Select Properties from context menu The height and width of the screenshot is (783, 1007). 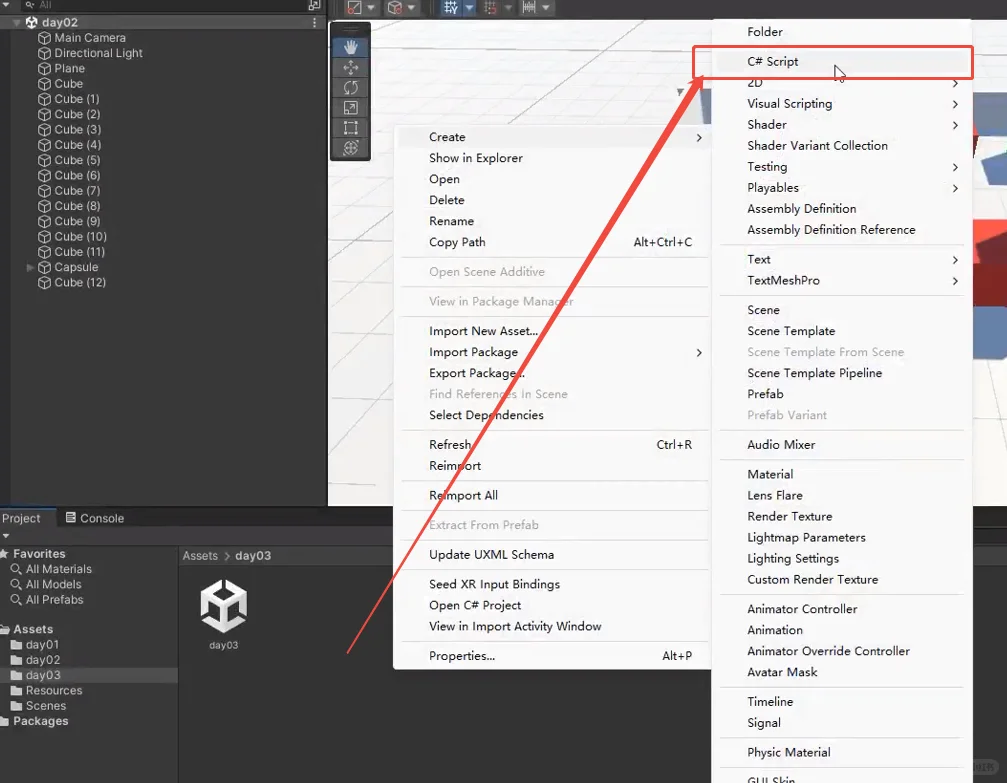tap(552, 656)
